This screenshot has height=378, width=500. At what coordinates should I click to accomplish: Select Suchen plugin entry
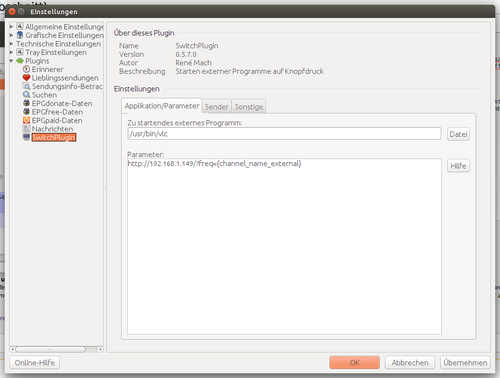[x=44, y=95]
